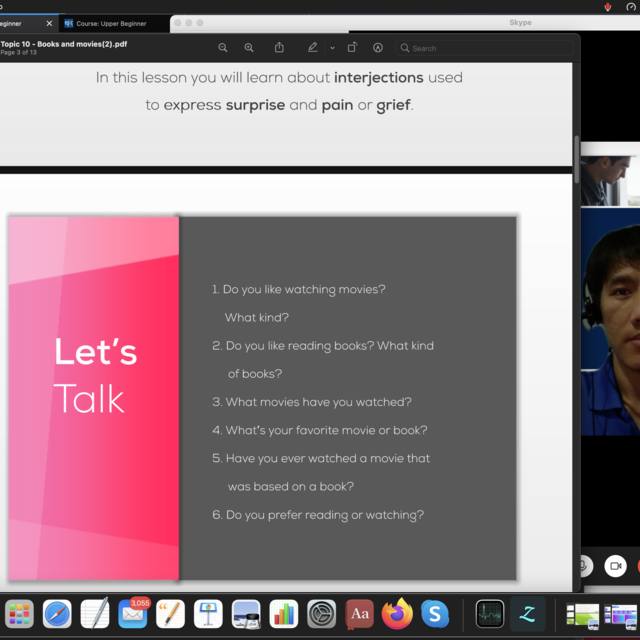This screenshot has height=640, width=640.
Task: Open Activity Monitor from the Dock
Action: click(490, 613)
